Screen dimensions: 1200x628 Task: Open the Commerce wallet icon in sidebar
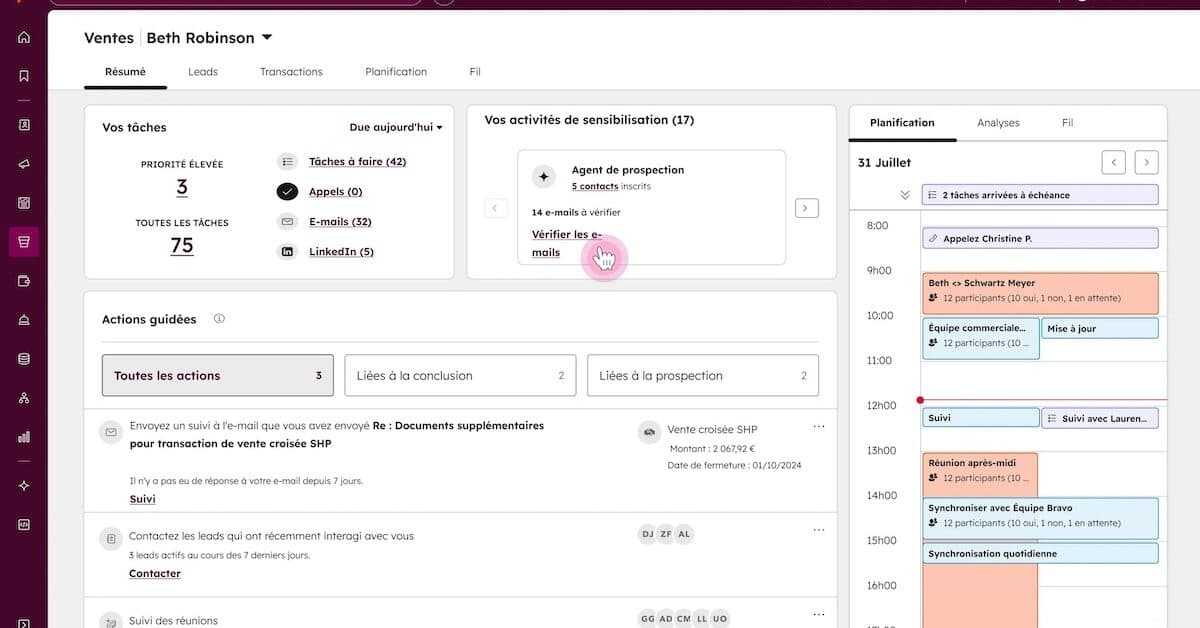coord(24,281)
